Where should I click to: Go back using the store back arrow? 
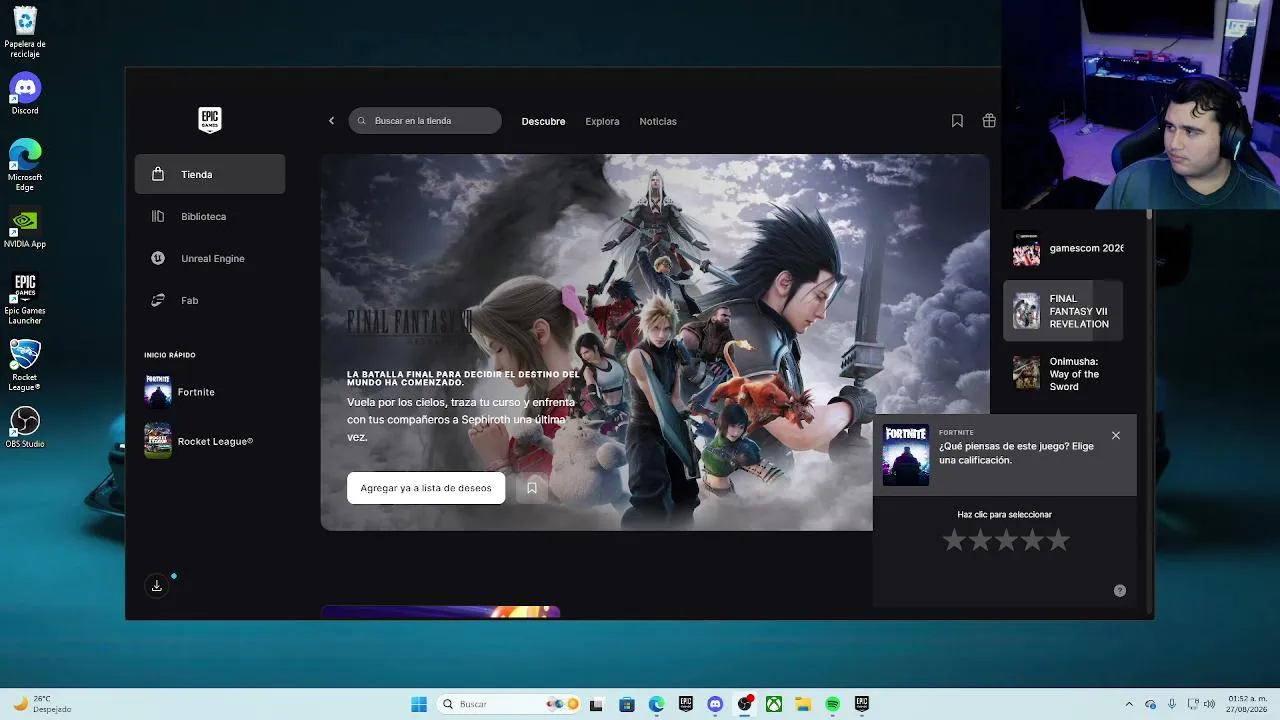click(x=332, y=121)
